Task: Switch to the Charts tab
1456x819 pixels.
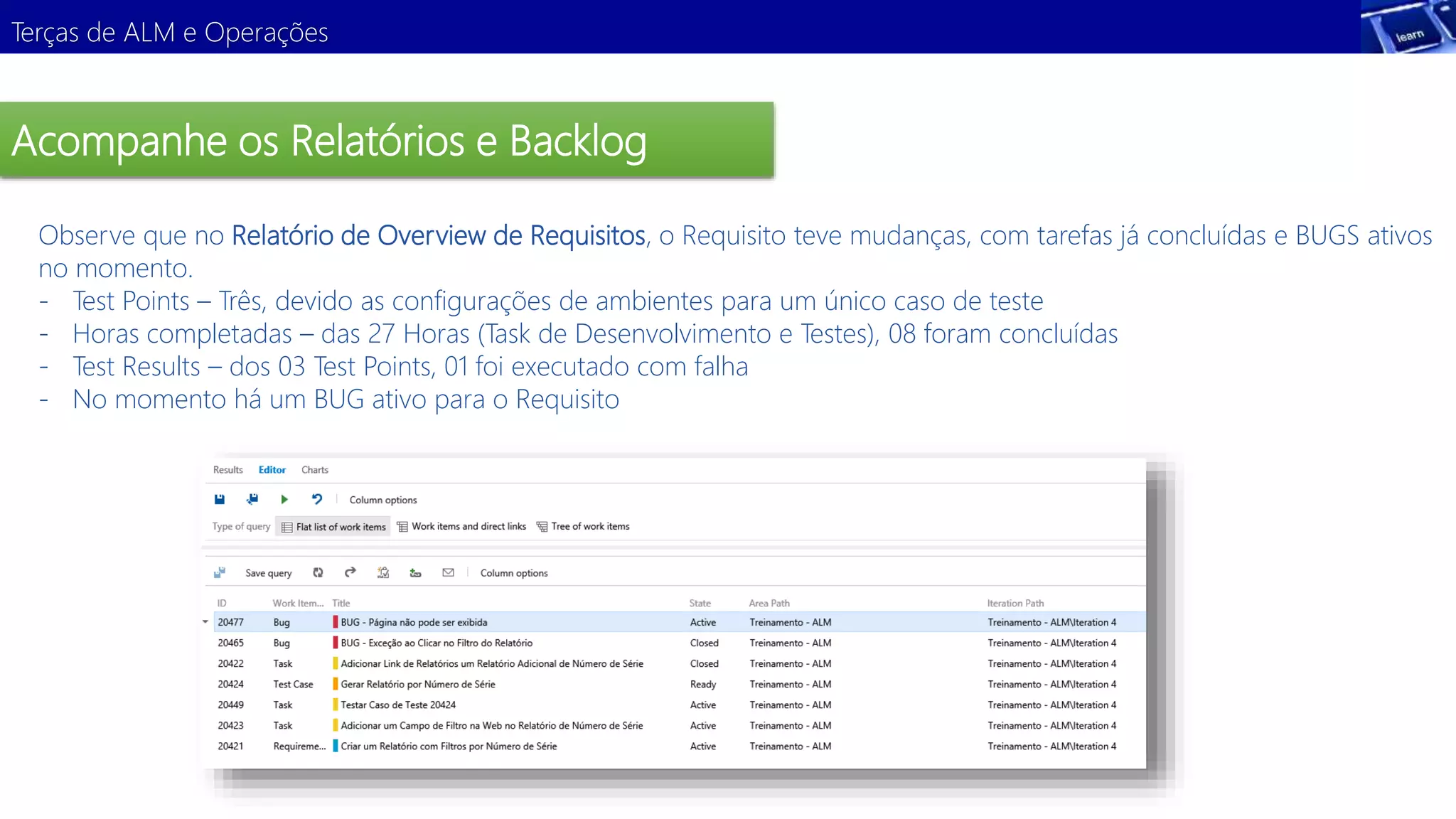Action: pyautogui.click(x=315, y=470)
